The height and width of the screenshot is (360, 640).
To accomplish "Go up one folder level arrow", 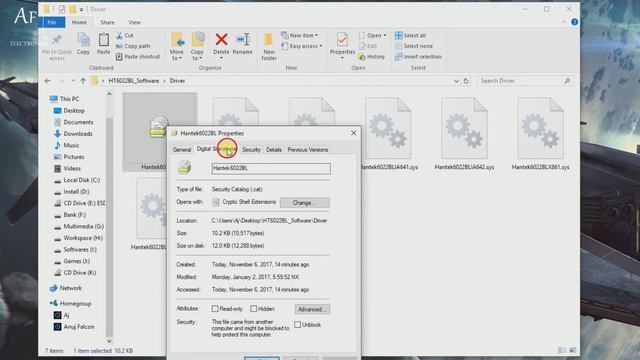I will pos(83,81).
